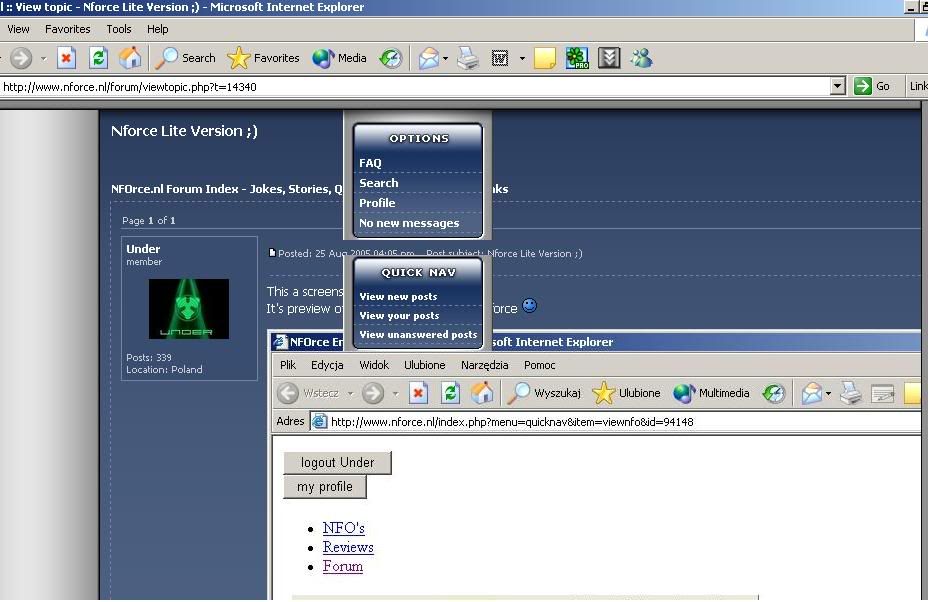
Task: Click the printer icon in the embedded Polish browser
Action: (x=851, y=393)
